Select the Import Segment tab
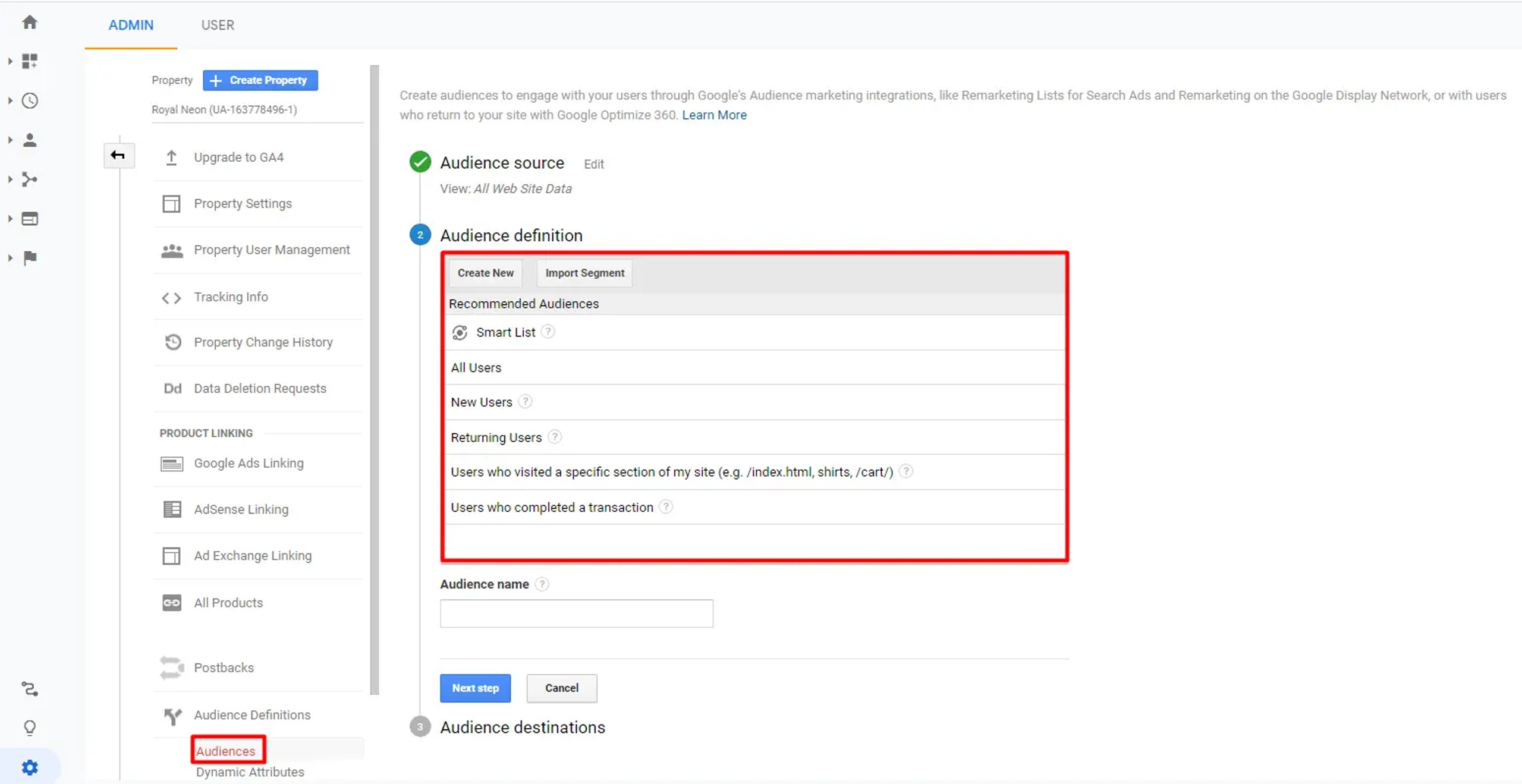This screenshot has width=1522, height=784. point(584,273)
